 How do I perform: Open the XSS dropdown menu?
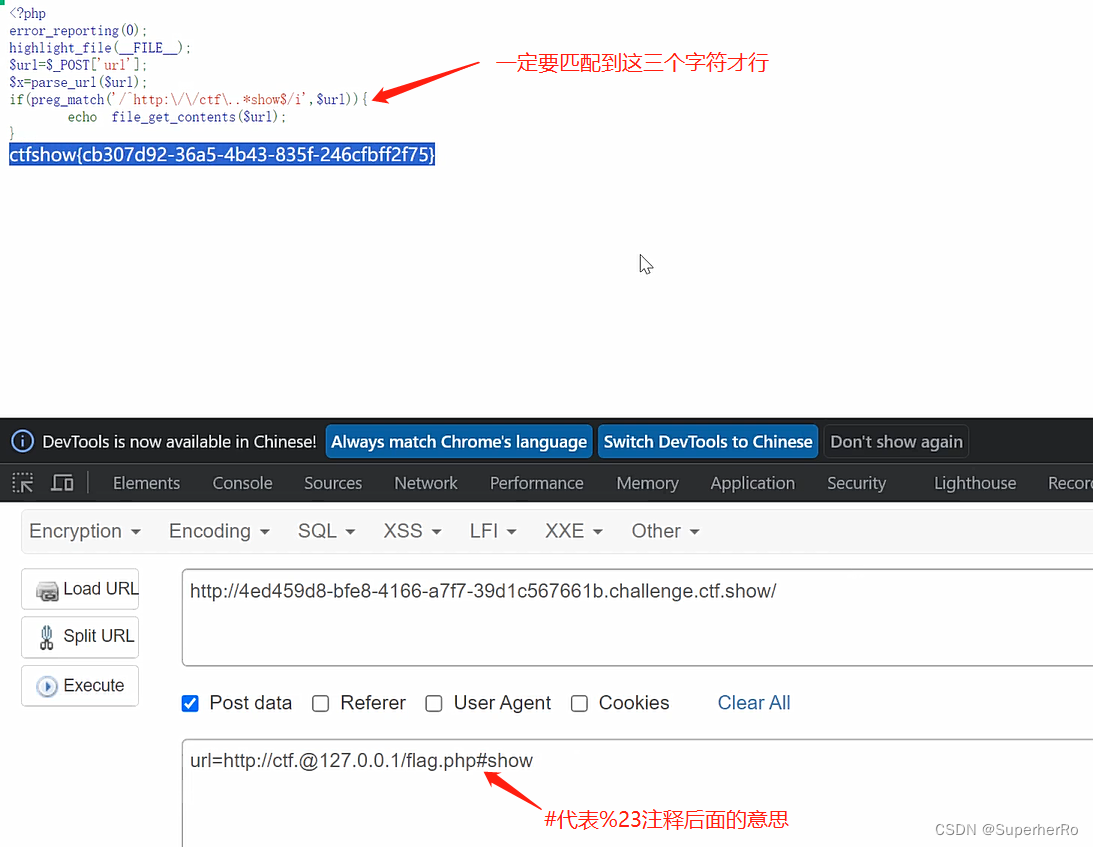coord(412,531)
